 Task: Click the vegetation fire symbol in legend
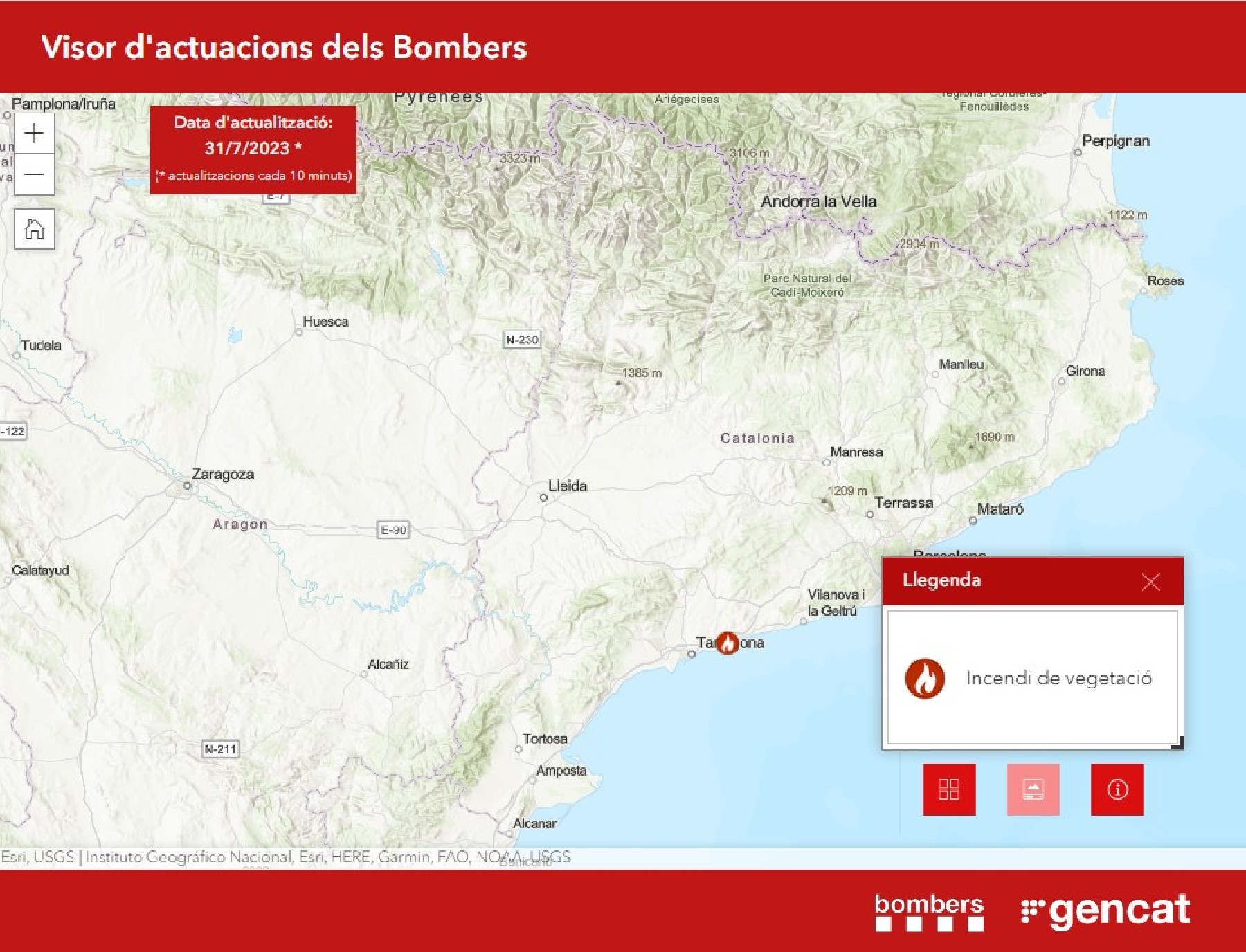925,678
